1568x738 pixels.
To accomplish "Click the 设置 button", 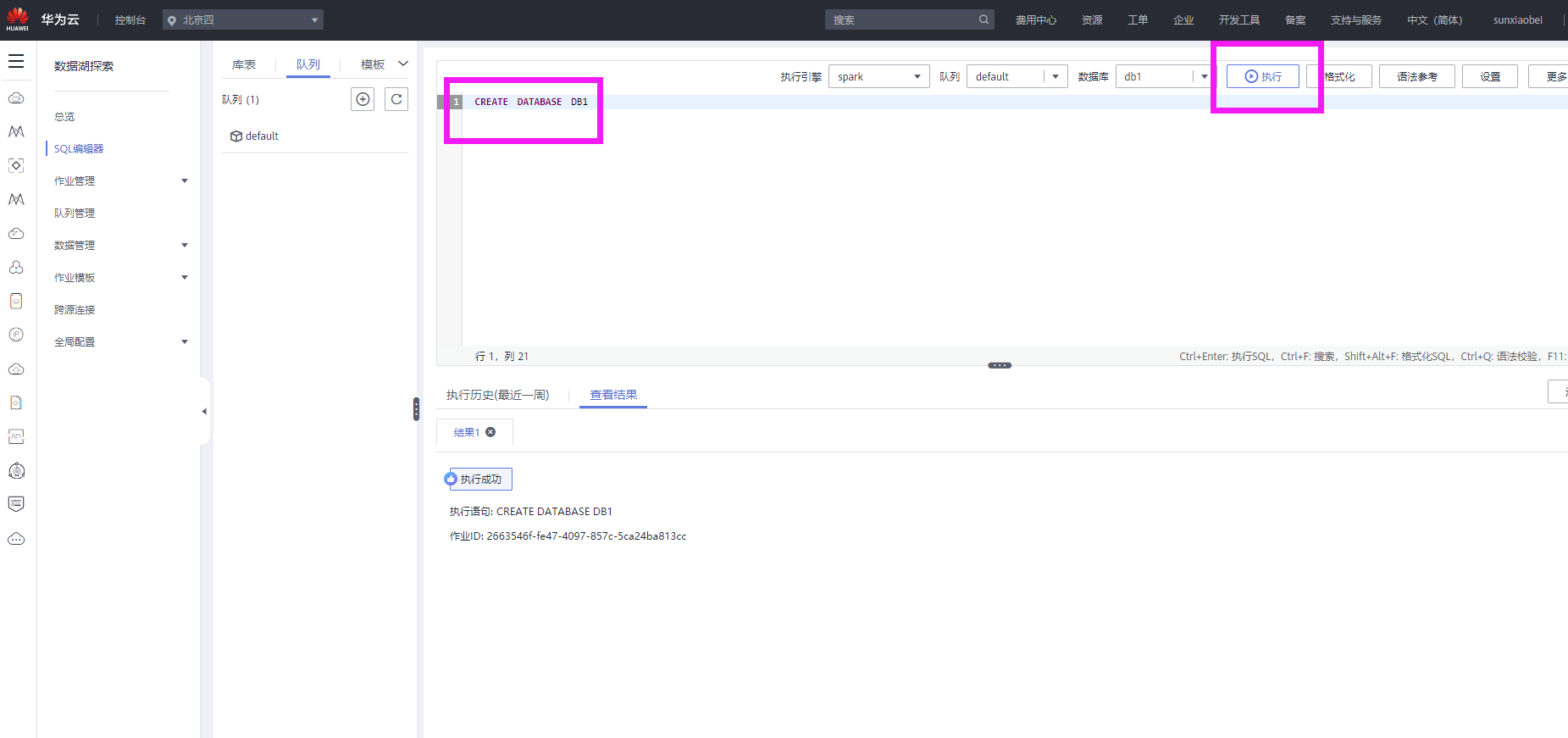I will pos(1490,76).
